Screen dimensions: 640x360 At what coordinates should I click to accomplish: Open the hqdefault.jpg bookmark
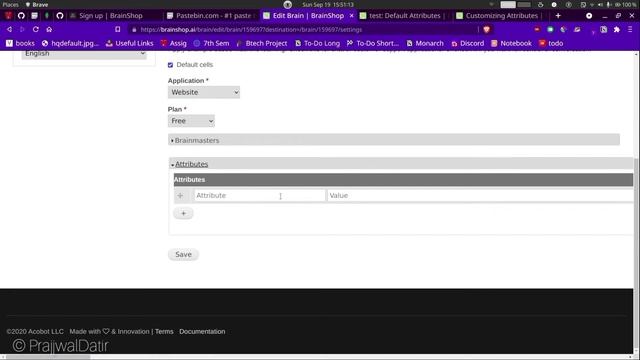[x=70, y=43]
